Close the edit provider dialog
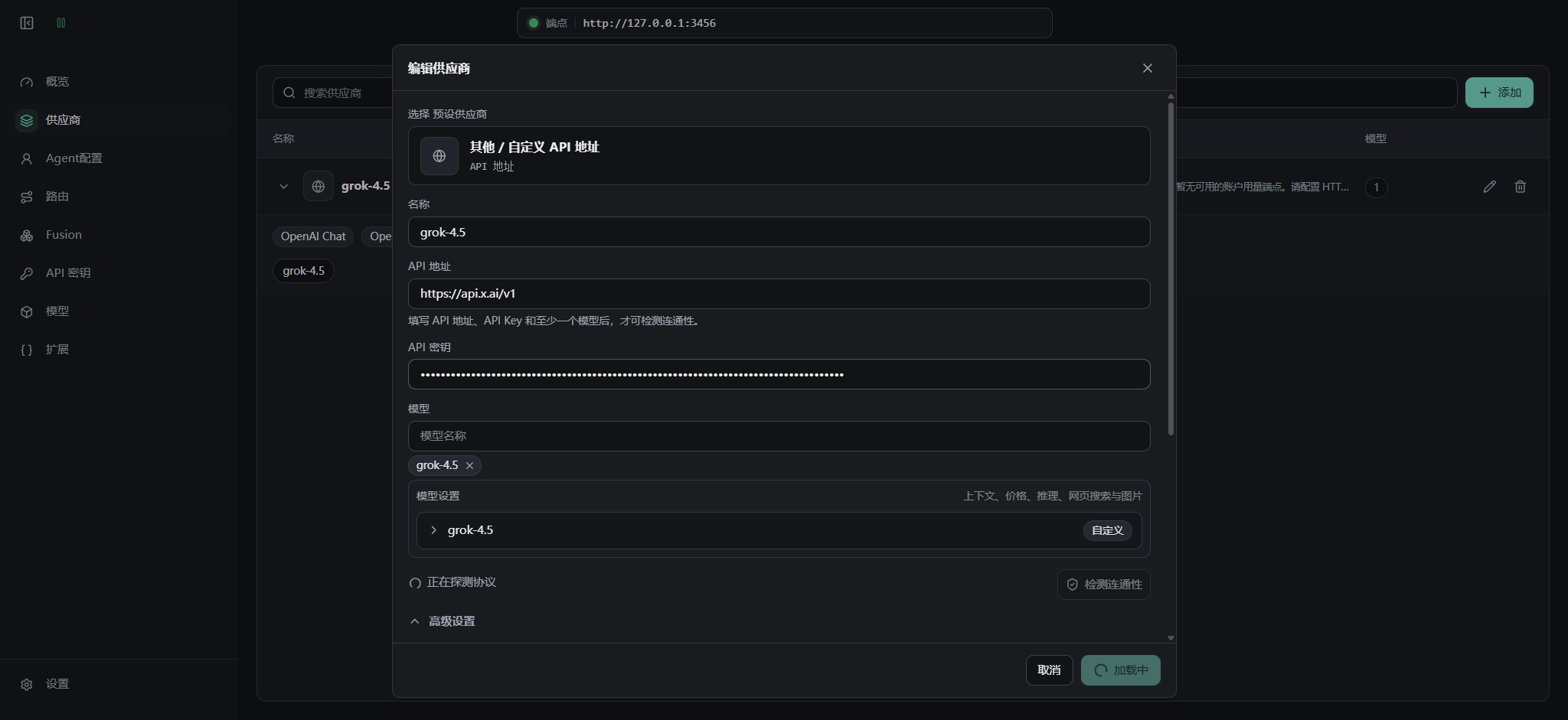 coord(1147,68)
